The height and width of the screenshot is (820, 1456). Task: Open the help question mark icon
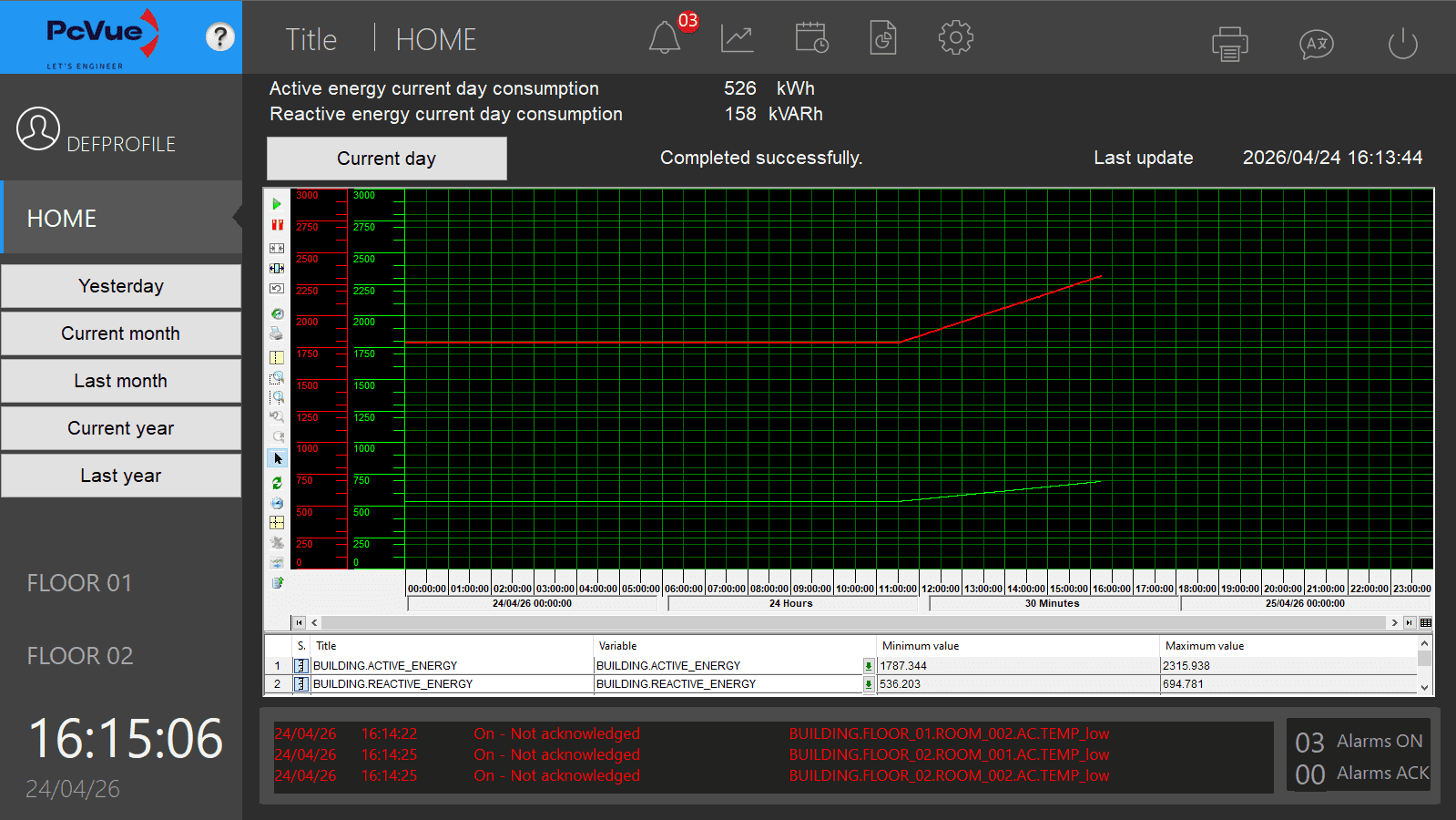pyautogui.click(x=219, y=37)
